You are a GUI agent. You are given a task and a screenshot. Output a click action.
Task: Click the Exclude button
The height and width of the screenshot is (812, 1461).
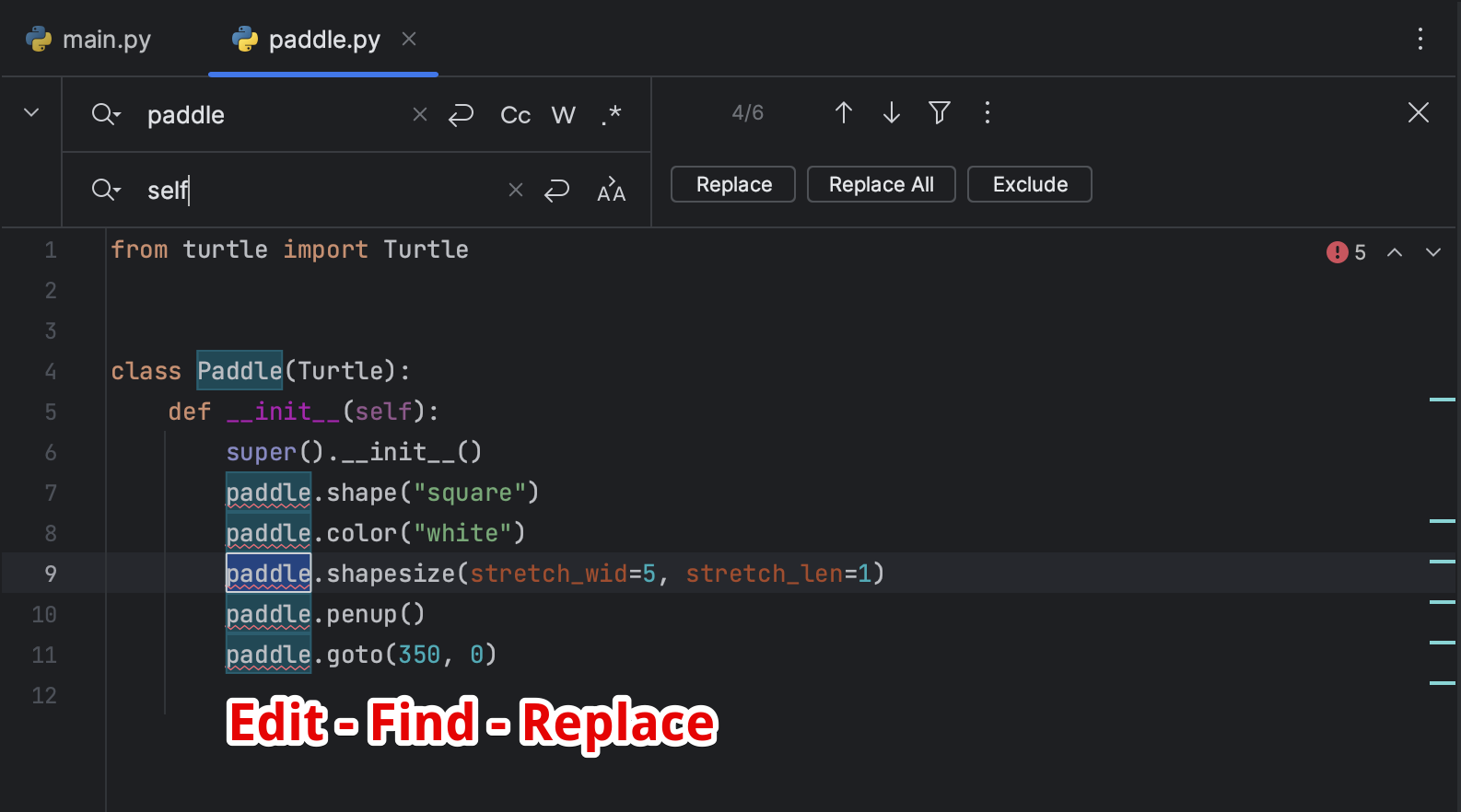click(1030, 184)
